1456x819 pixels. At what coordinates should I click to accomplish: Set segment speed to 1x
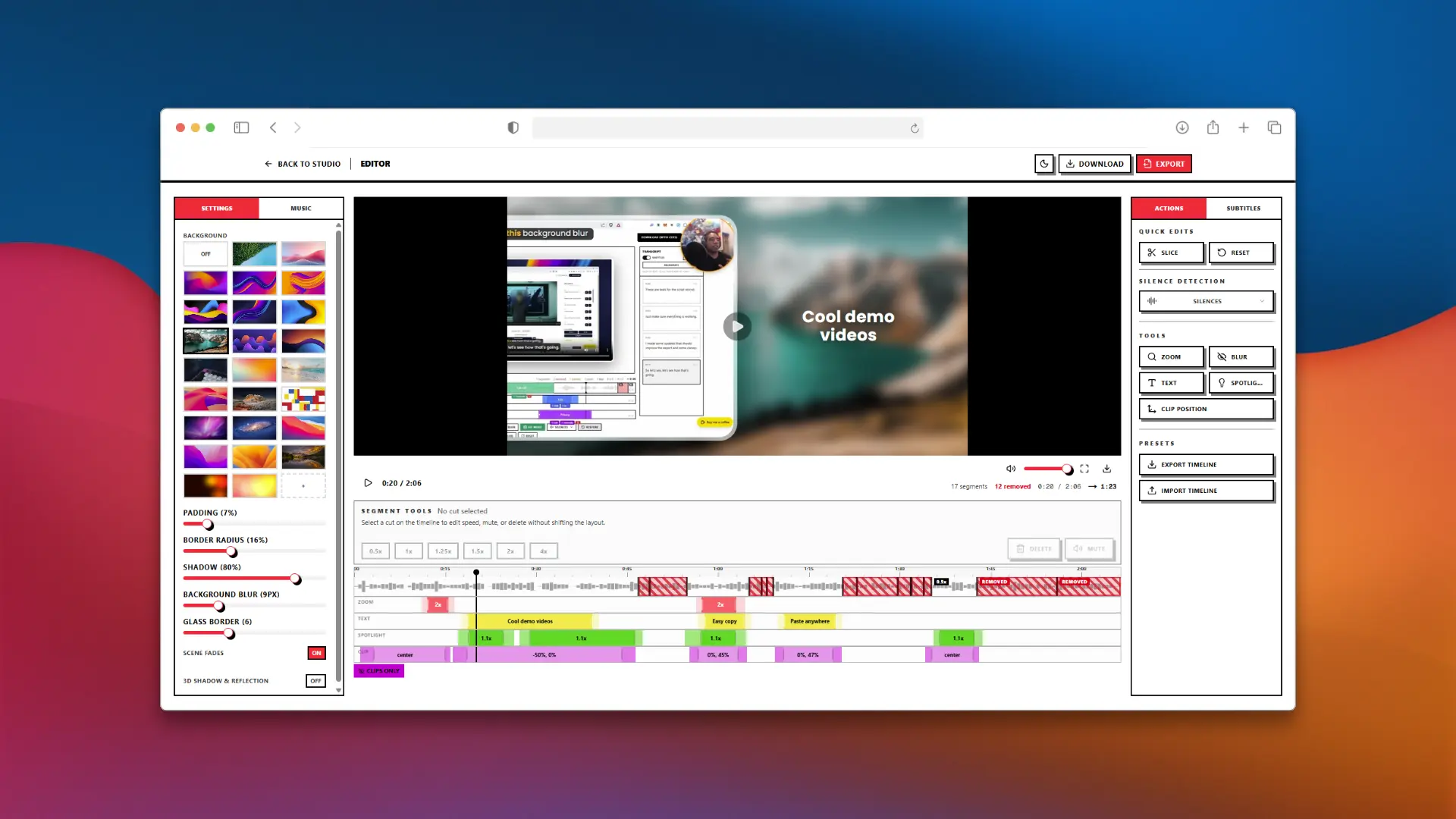[409, 551]
